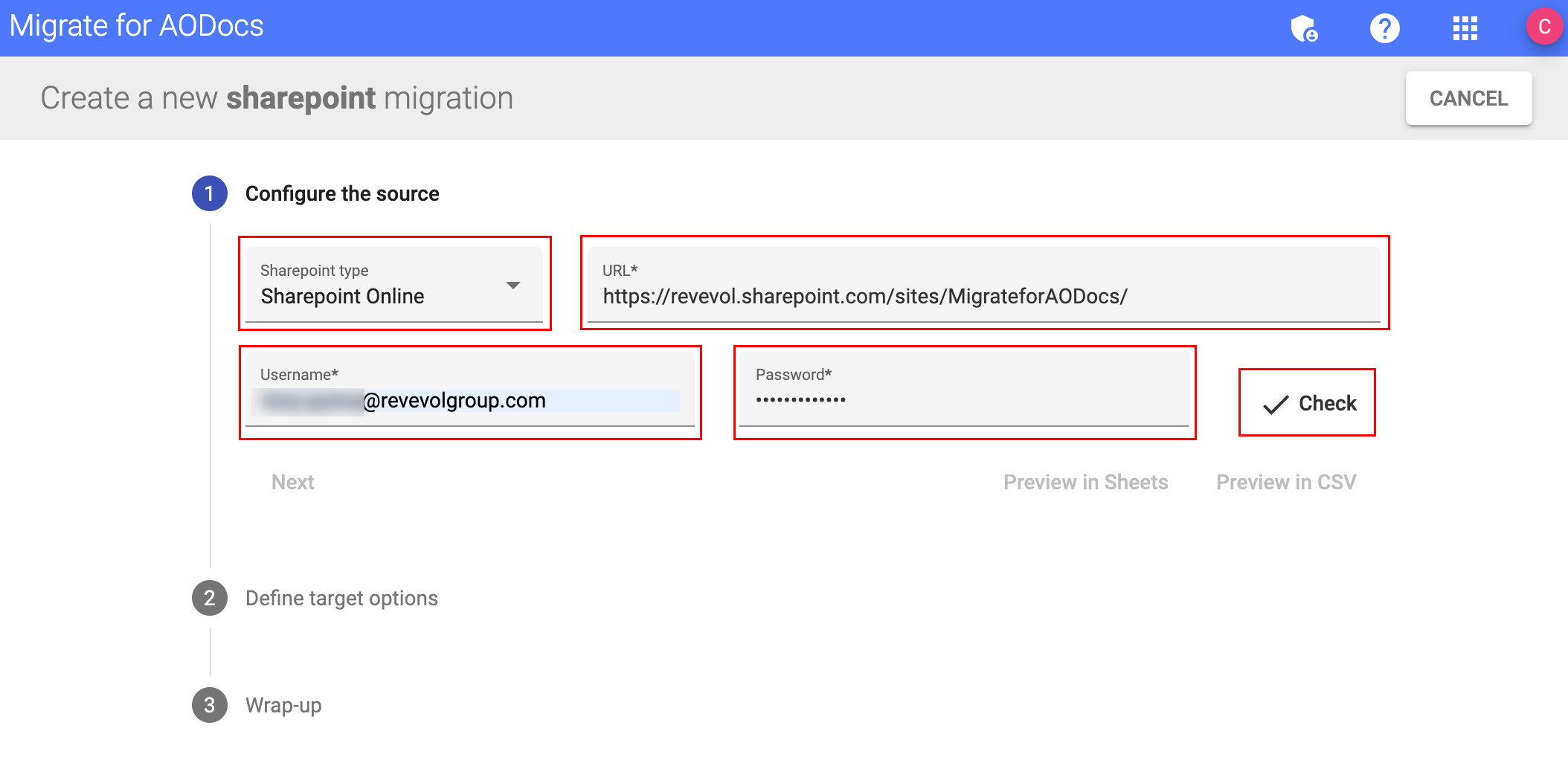Open the security shield icon in header

click(1305, 28)
